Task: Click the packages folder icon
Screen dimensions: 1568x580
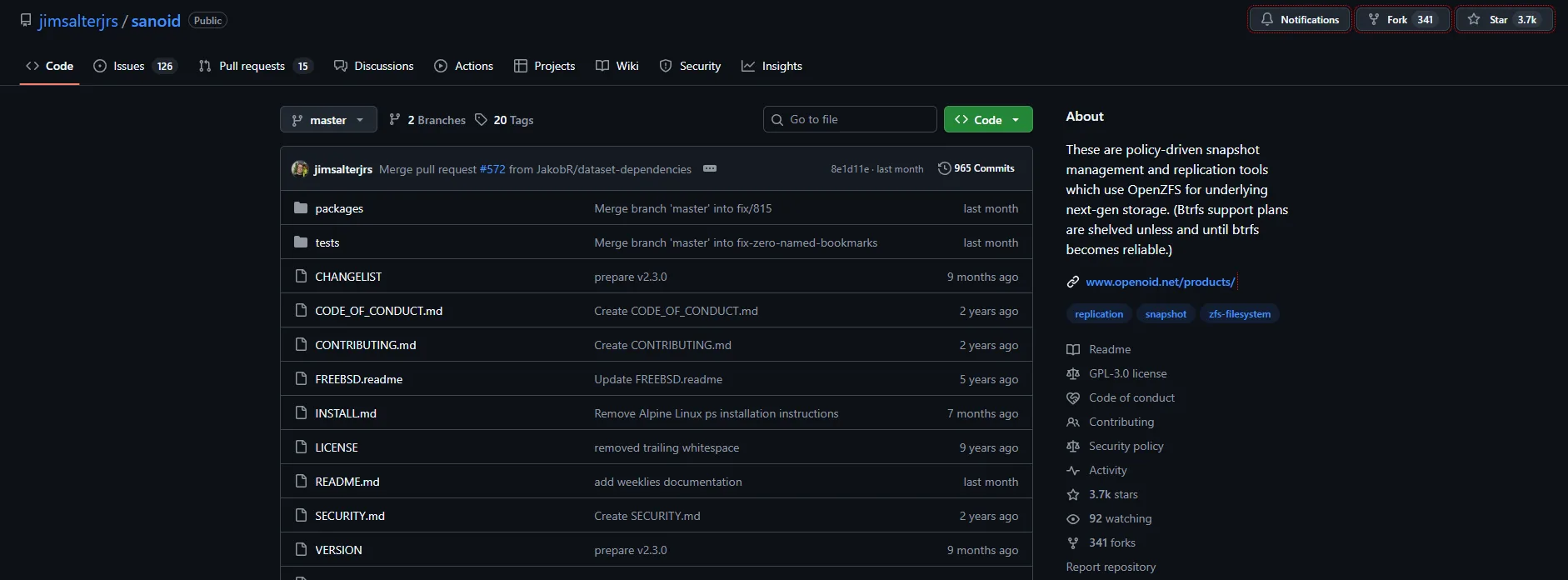Action: pos(301,208)
